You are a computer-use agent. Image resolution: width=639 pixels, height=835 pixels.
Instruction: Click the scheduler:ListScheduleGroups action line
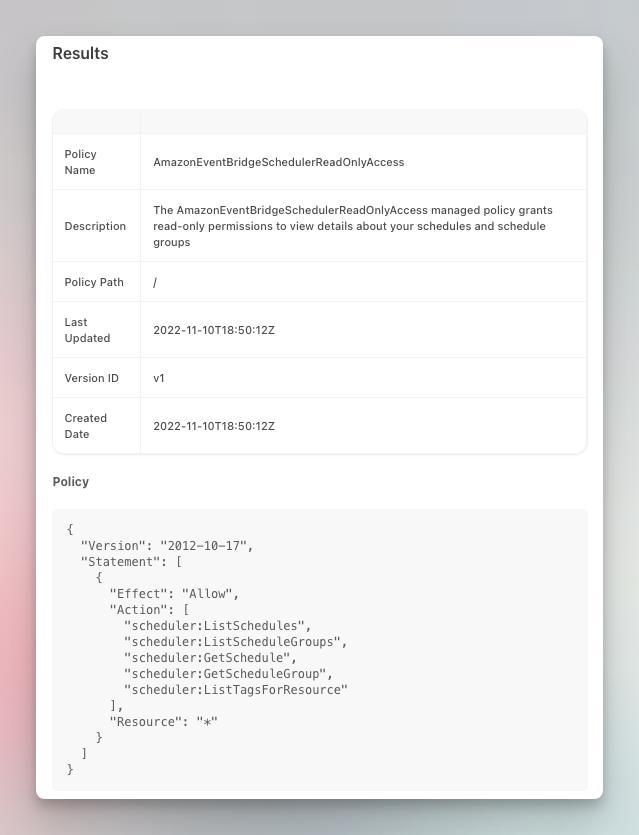(x=235, y=642)
